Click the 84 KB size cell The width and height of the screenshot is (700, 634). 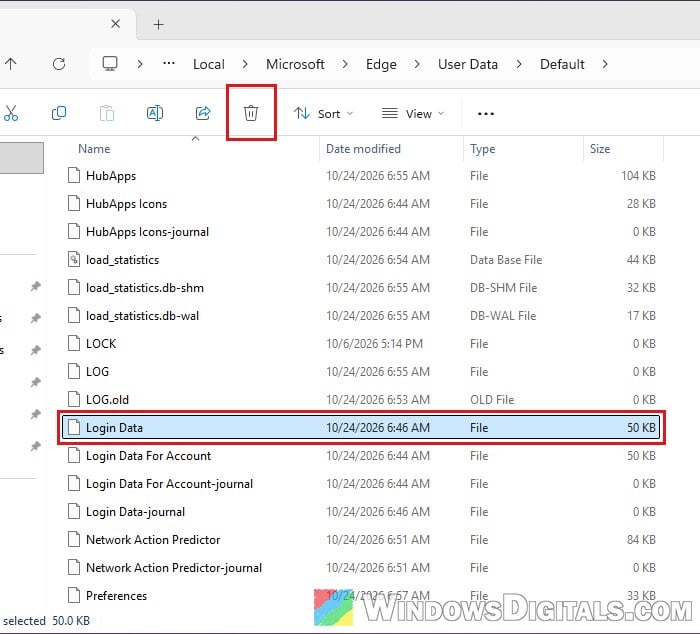pyautogui.click(x=641, y=540)
